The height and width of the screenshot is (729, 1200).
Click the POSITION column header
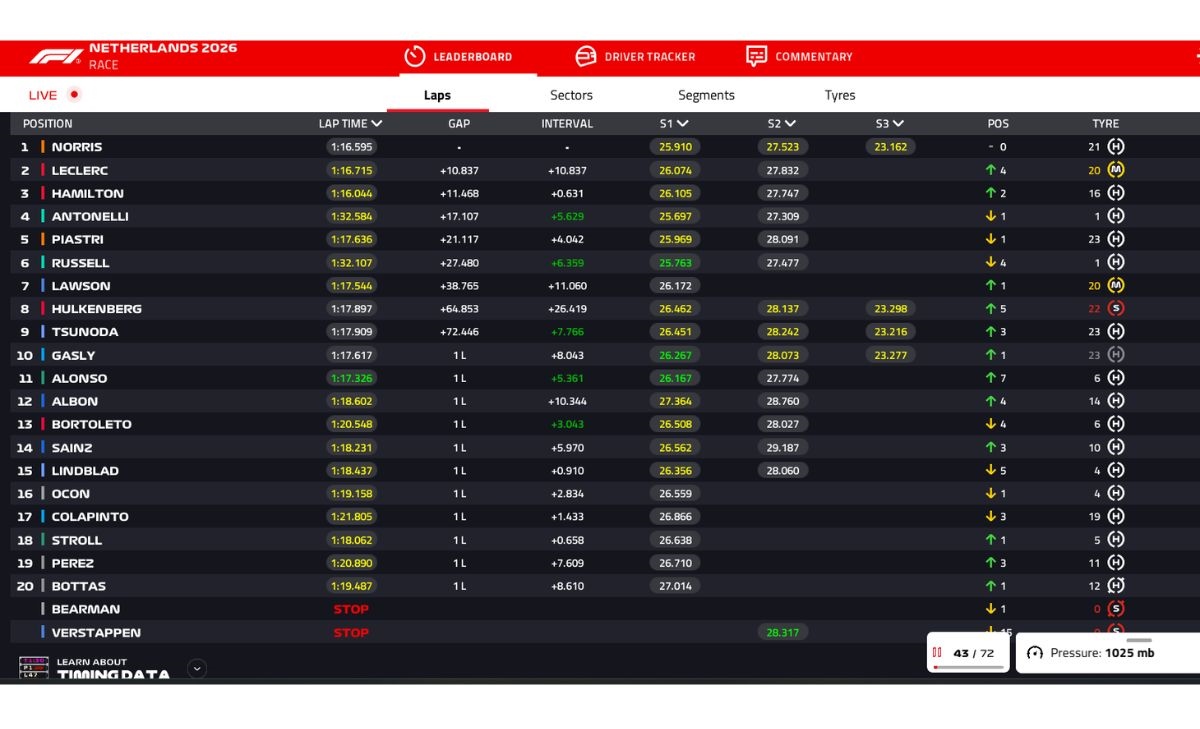48,124
